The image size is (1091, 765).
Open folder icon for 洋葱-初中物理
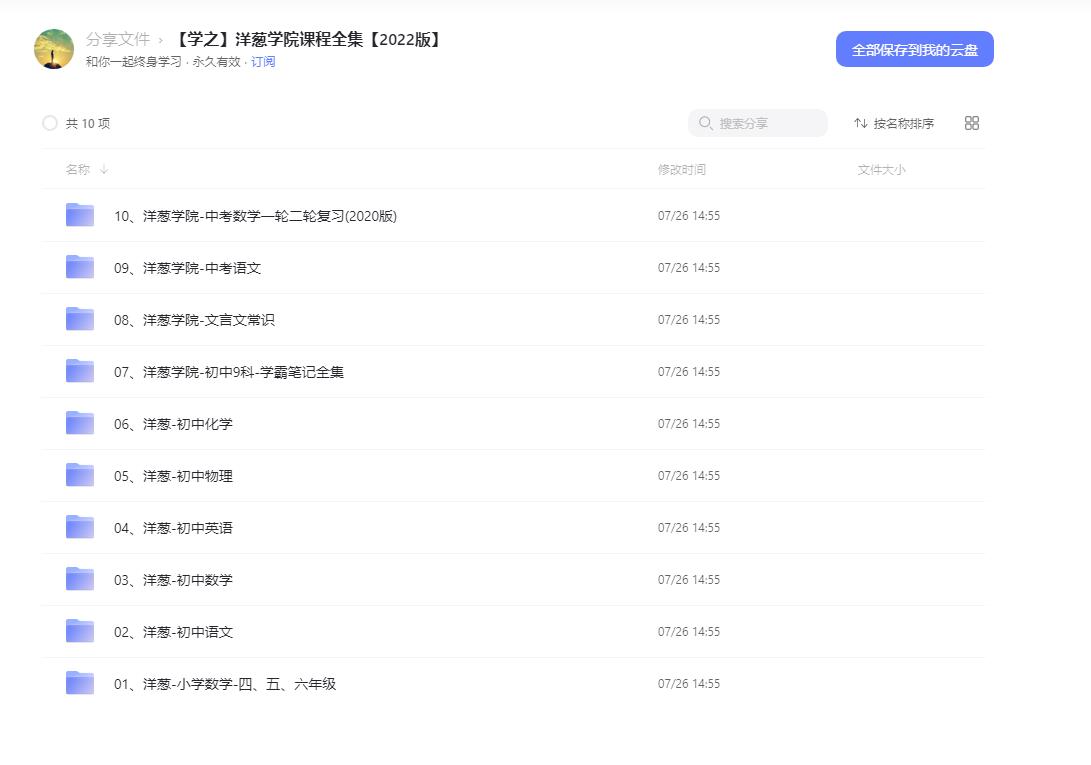(x=79, y=475)
